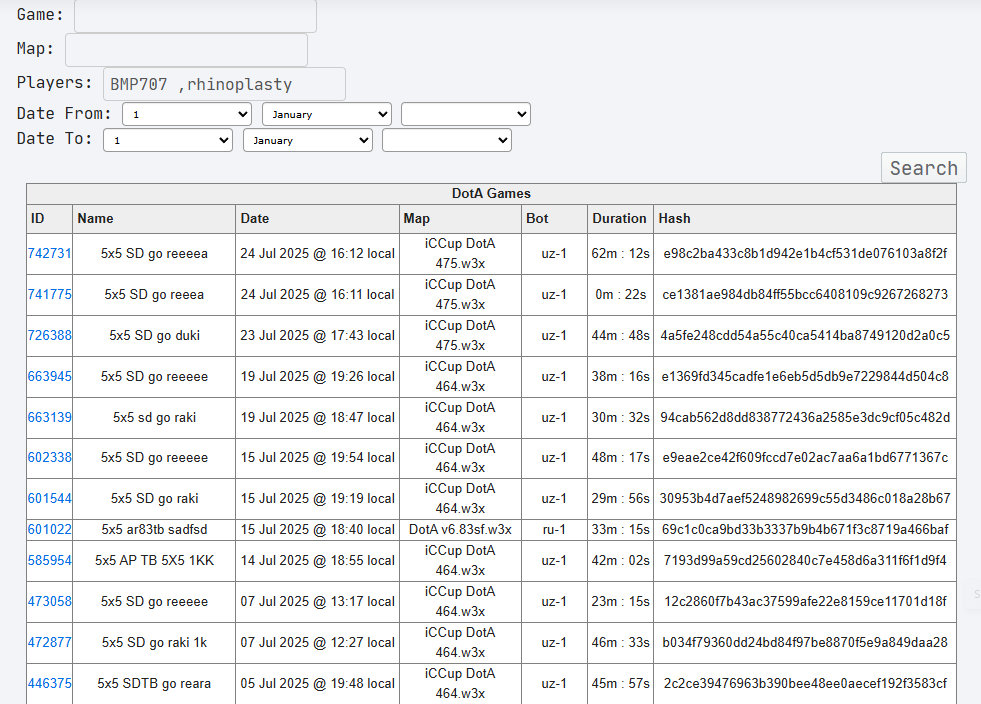The height and width of the screenshot is (704, 981).
Task: Click the DotA Games table title
Action: pos(491,193)
